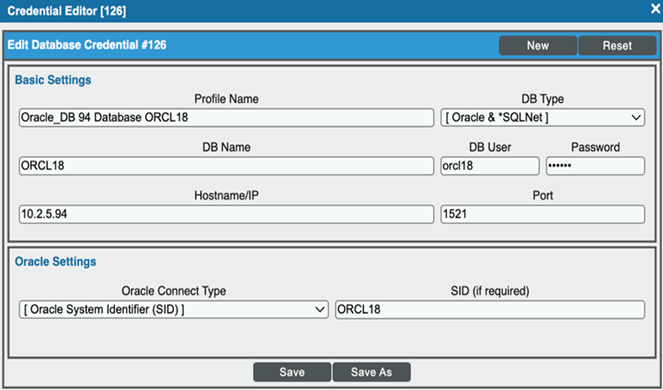Select the SID (if required) field
Screen dimensions: 663x390
(490, 310)
